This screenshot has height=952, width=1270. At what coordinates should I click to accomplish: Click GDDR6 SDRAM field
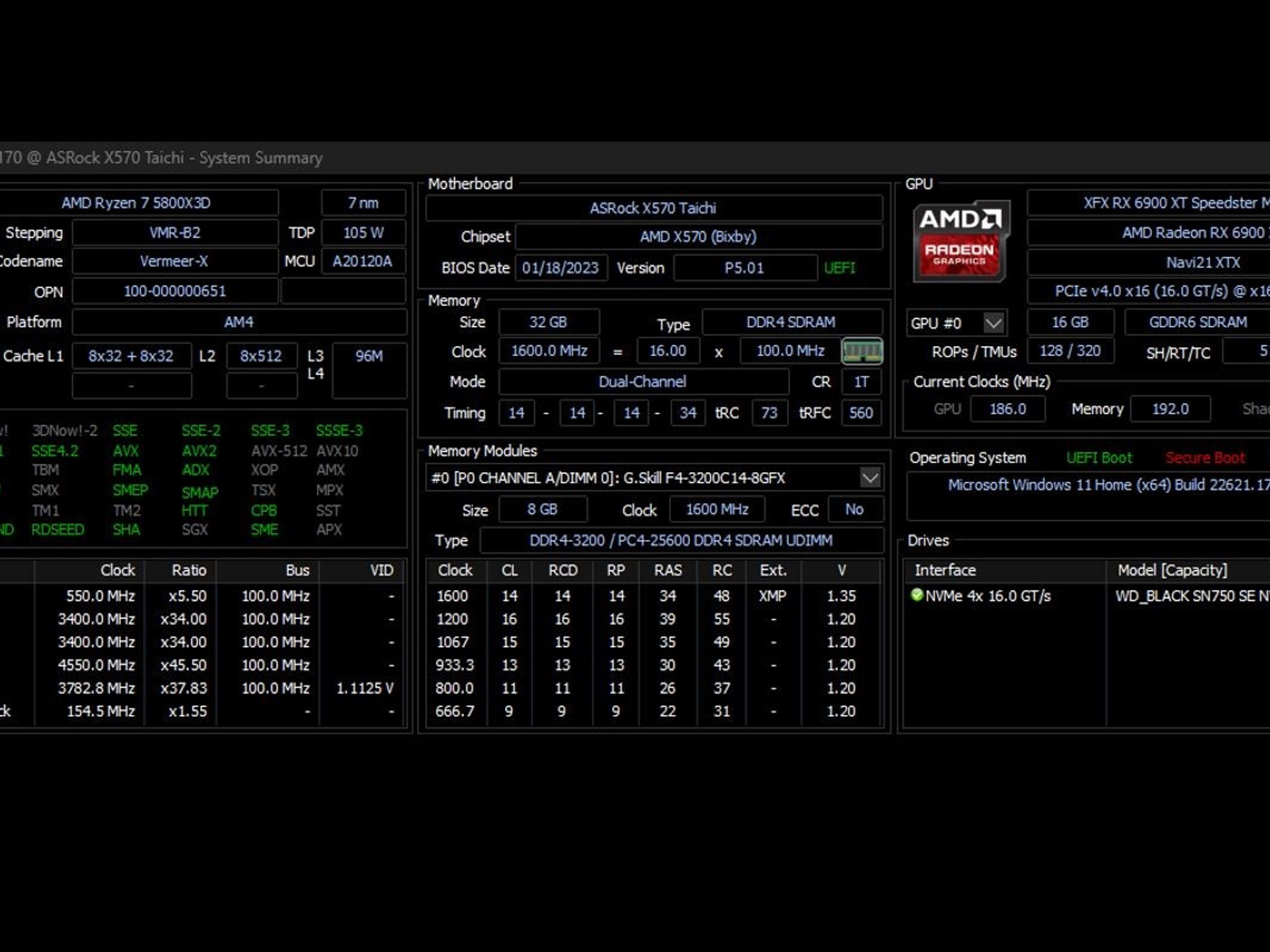point(1197,322)
